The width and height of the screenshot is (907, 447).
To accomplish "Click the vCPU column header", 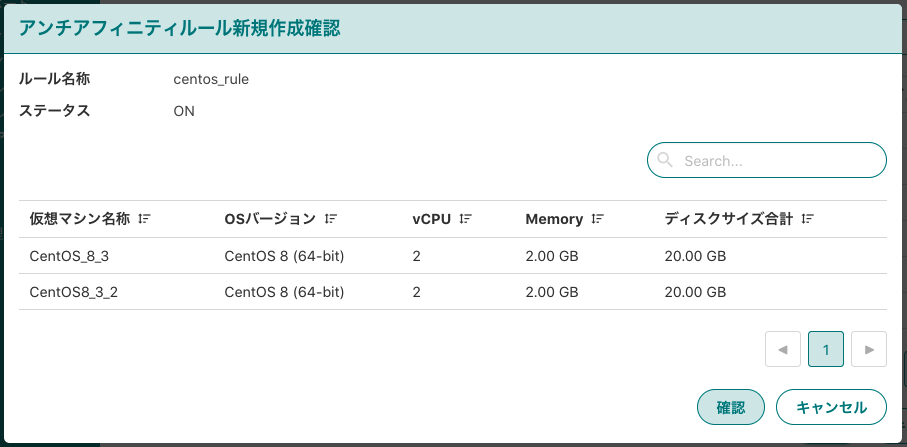I will (432, 219).
